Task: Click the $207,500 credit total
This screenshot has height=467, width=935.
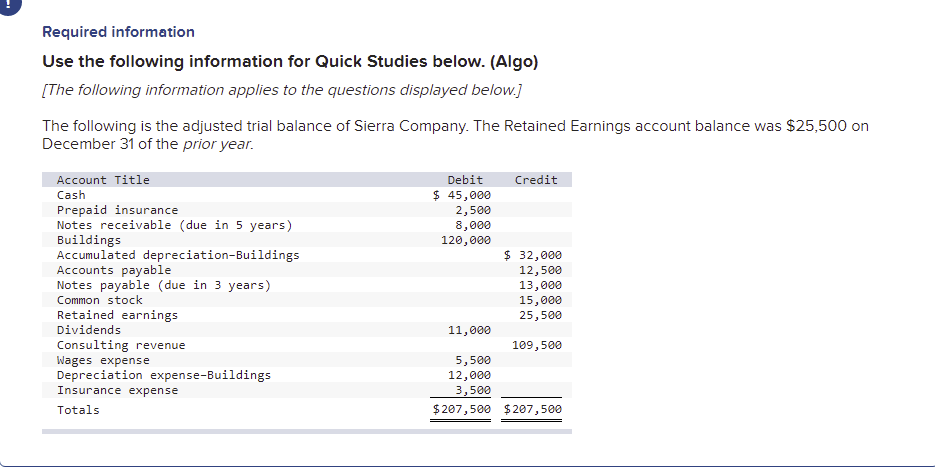Action: point(532,409)
